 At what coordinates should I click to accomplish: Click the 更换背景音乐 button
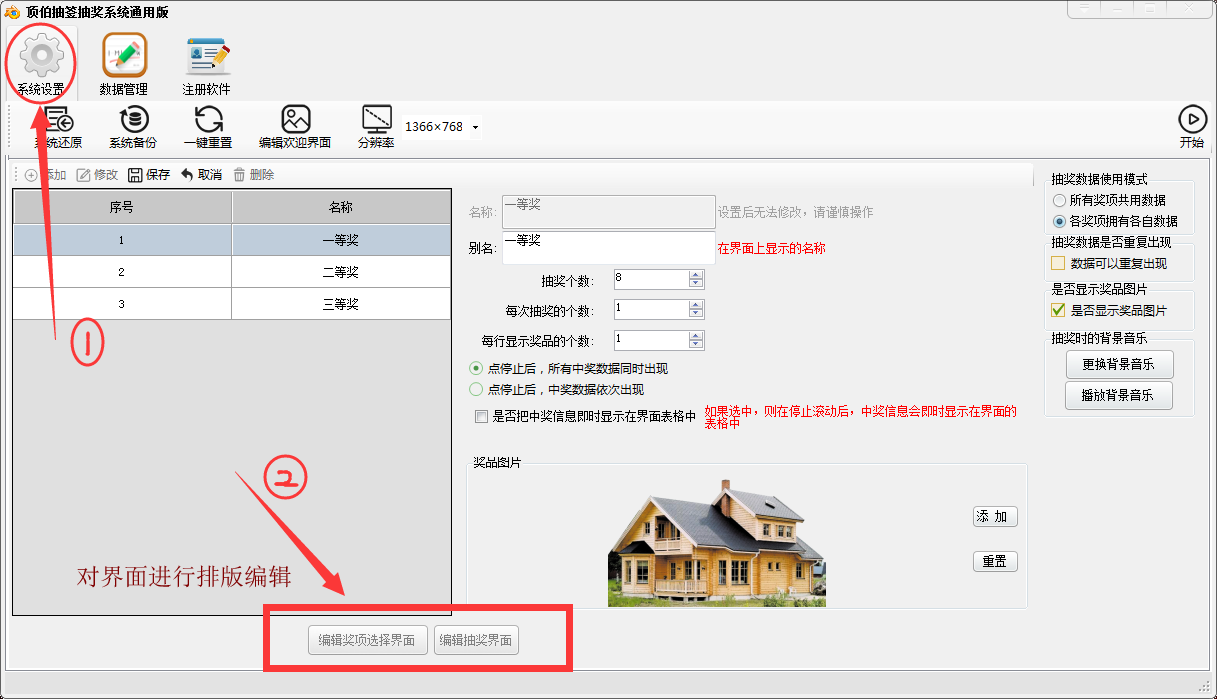[x=1118, y=364]
